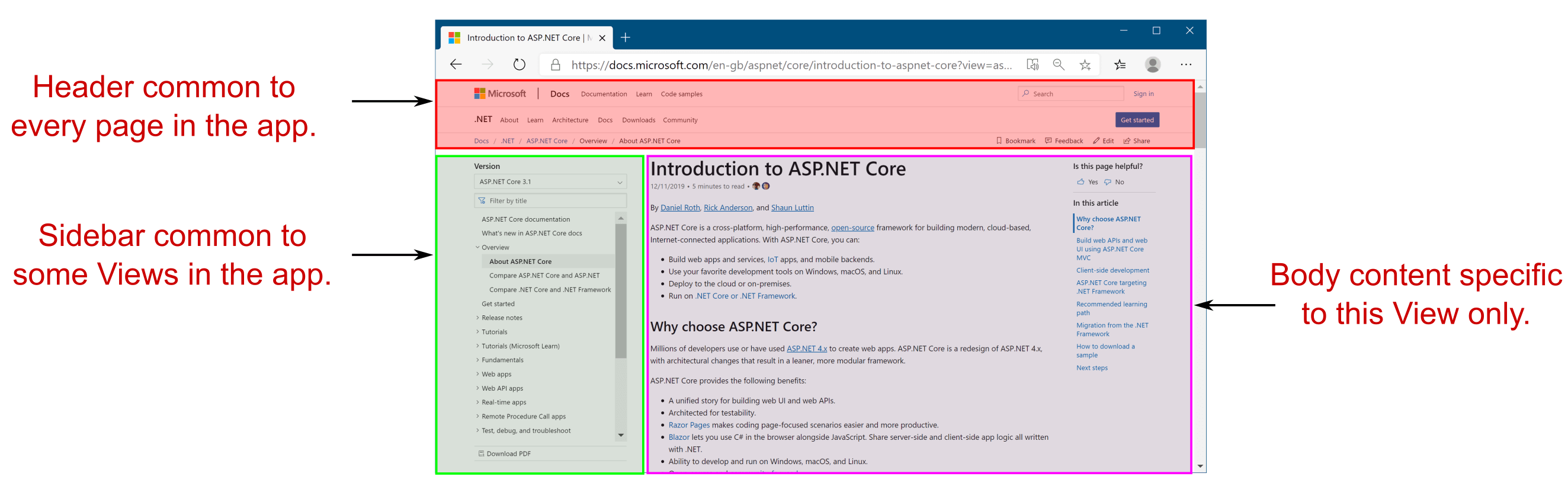1568x489 pixels.
Task: Open Downloads in the .NET menu
Action: pos(639,120)
